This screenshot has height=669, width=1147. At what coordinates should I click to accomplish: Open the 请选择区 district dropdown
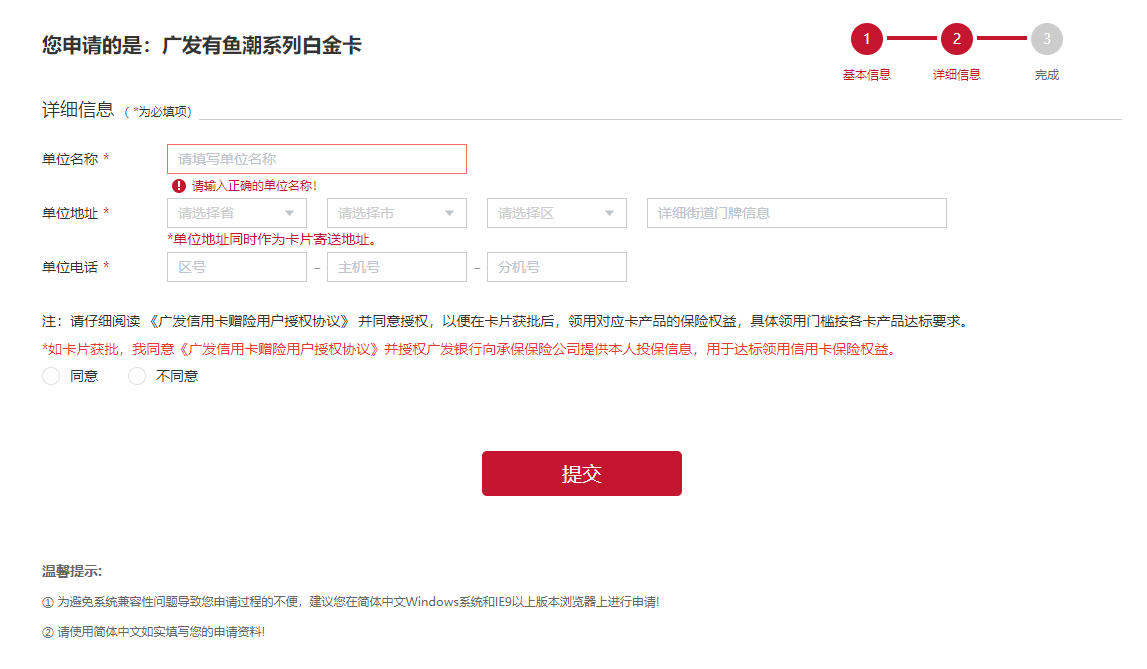(x=557, y=213)
